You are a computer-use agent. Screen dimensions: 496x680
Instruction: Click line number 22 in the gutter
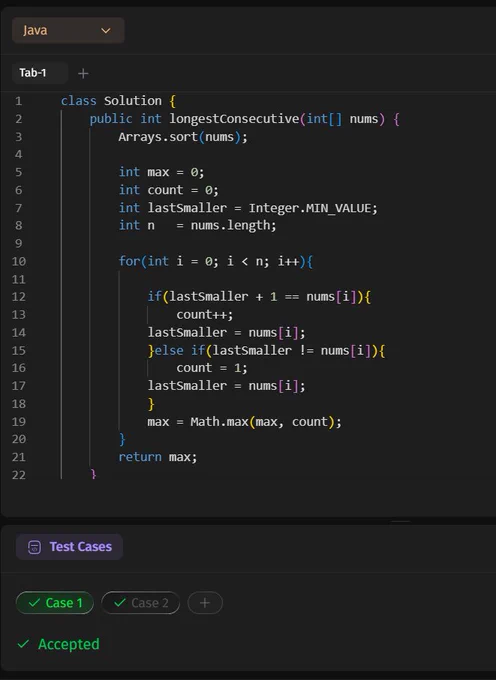point(19,475)
